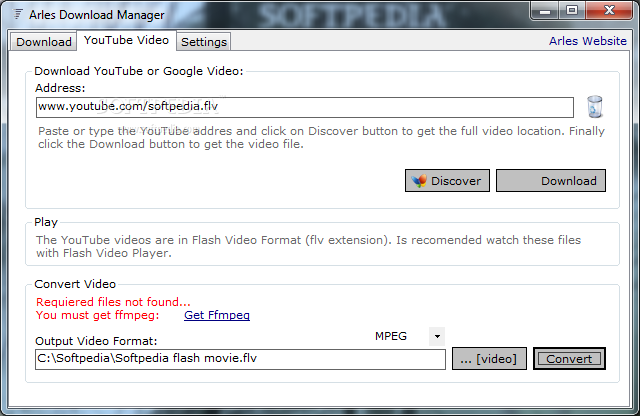
Task: Click the 'Output Video Format:' label
Action: (x=96, y=341)
